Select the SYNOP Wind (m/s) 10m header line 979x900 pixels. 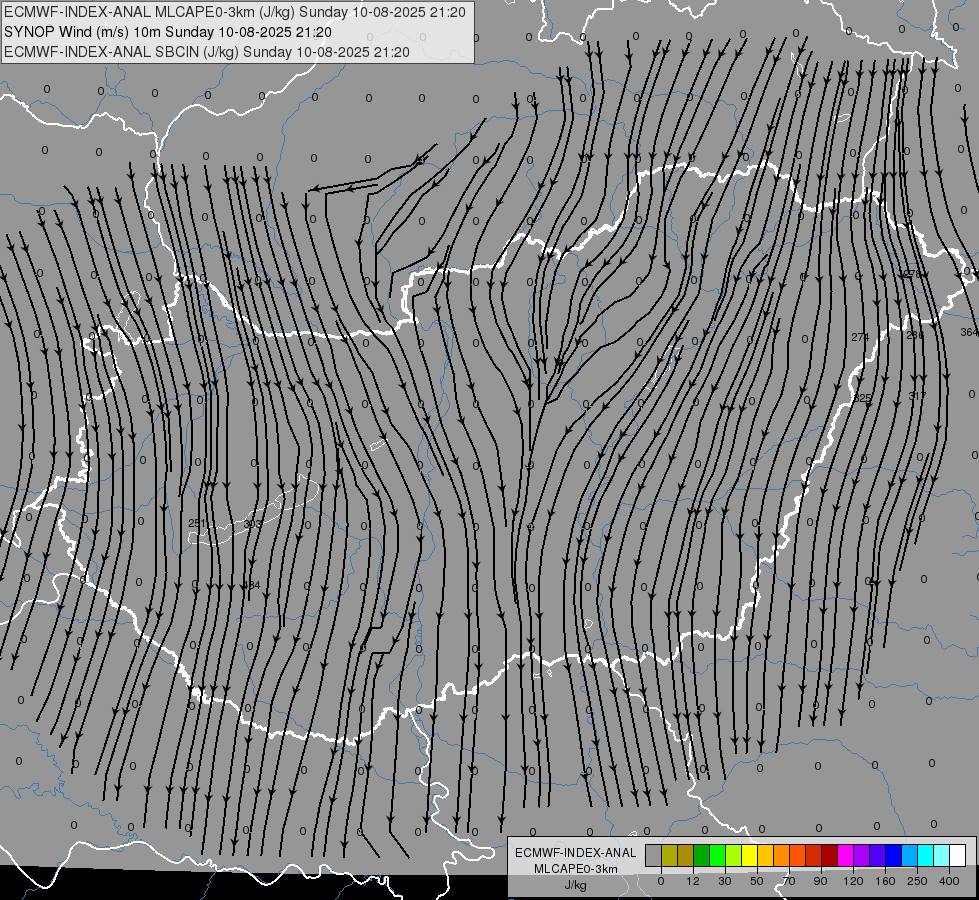168,32
